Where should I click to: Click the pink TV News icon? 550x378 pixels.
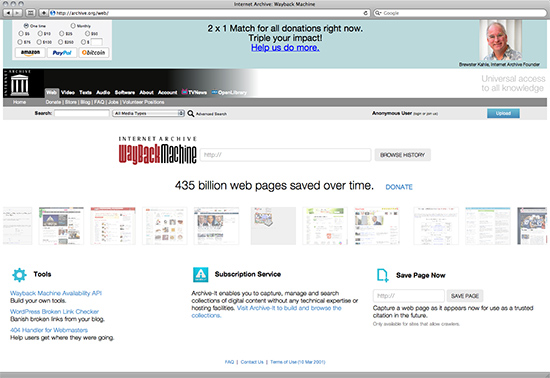185,92
